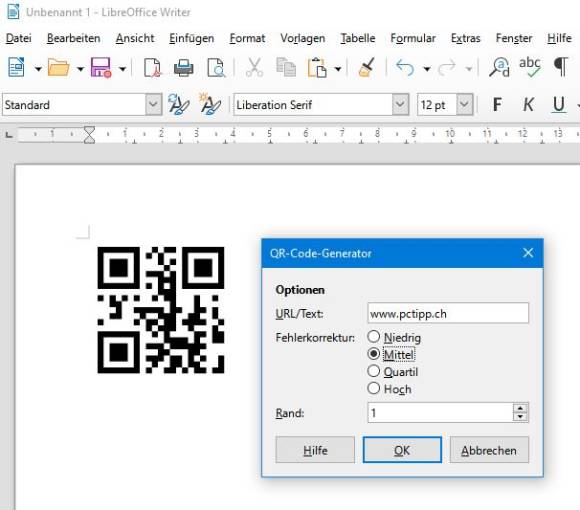This screenshot has width=580, height=510.
Task: Open the Extras menu
Action: (x=465, y=38)
